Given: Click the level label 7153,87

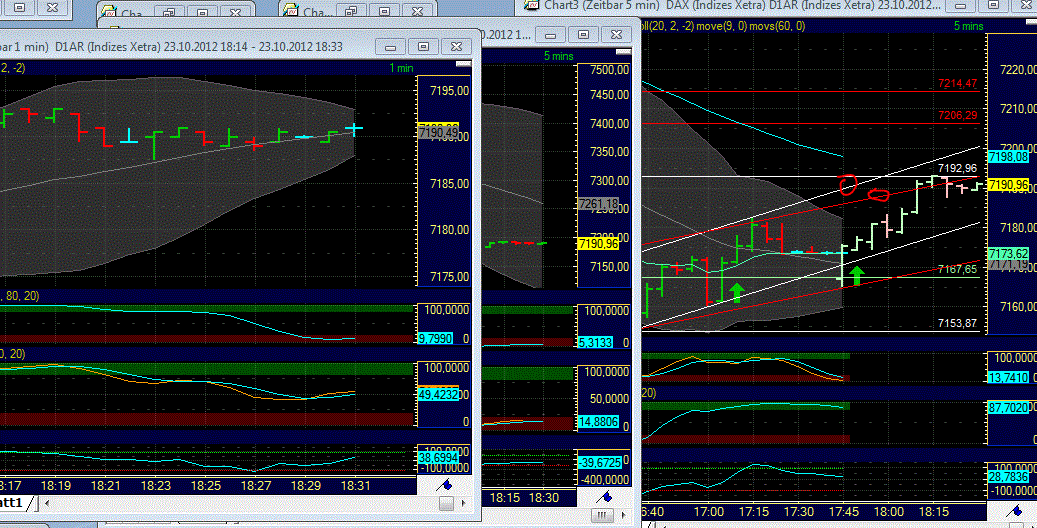Looking at the screenshot, I should (958, 323).
